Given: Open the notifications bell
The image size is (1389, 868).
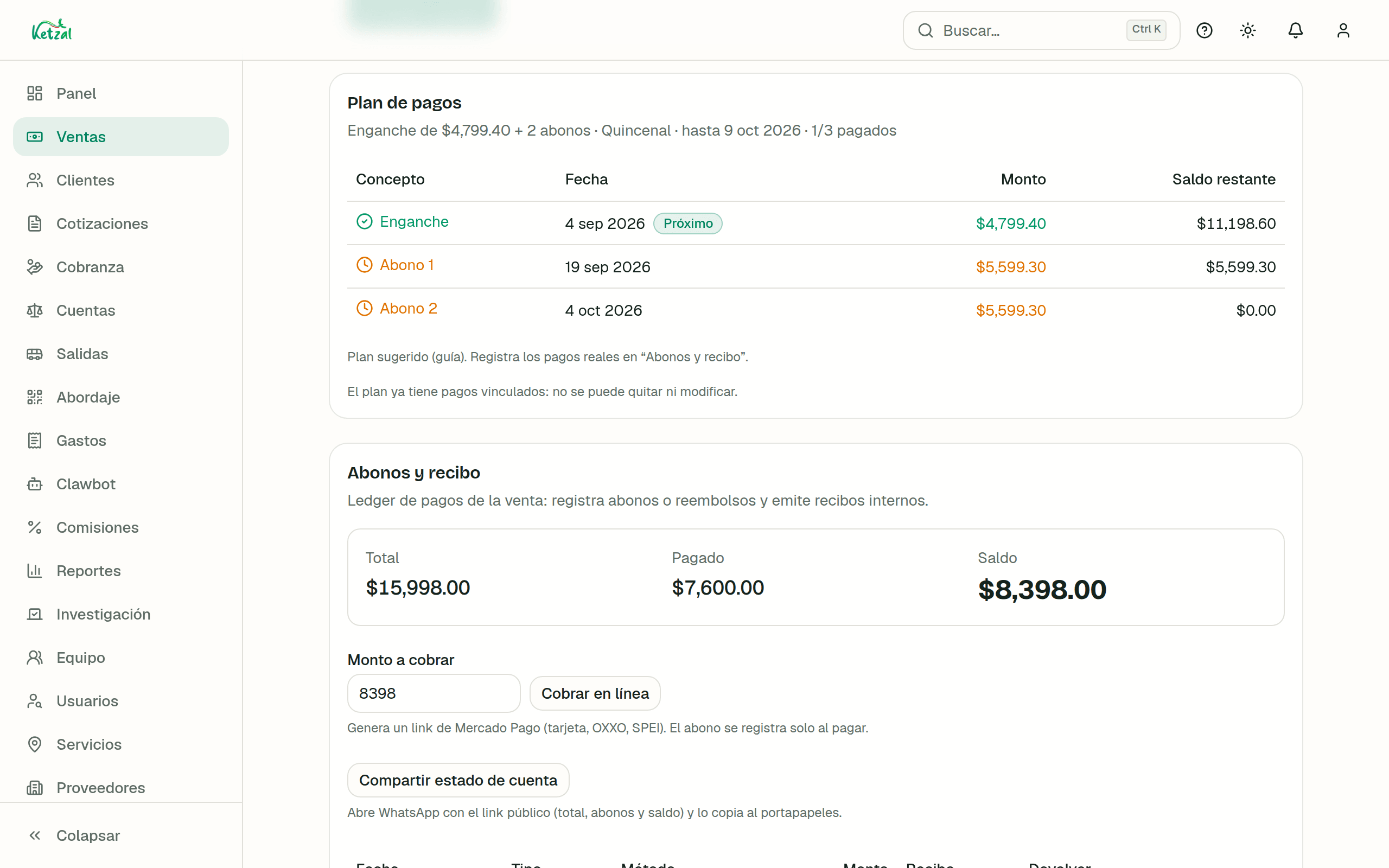Looking at the screenshot, I should click(x=1296, y=30).
